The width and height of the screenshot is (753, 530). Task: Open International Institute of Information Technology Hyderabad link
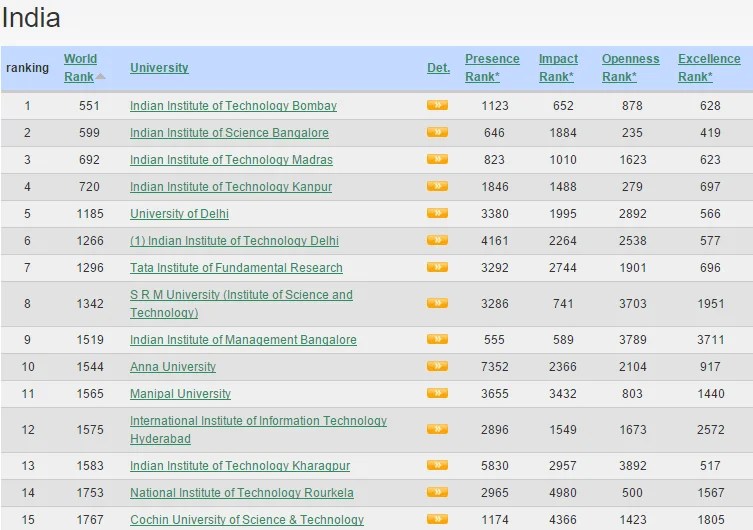pos(258,430)
